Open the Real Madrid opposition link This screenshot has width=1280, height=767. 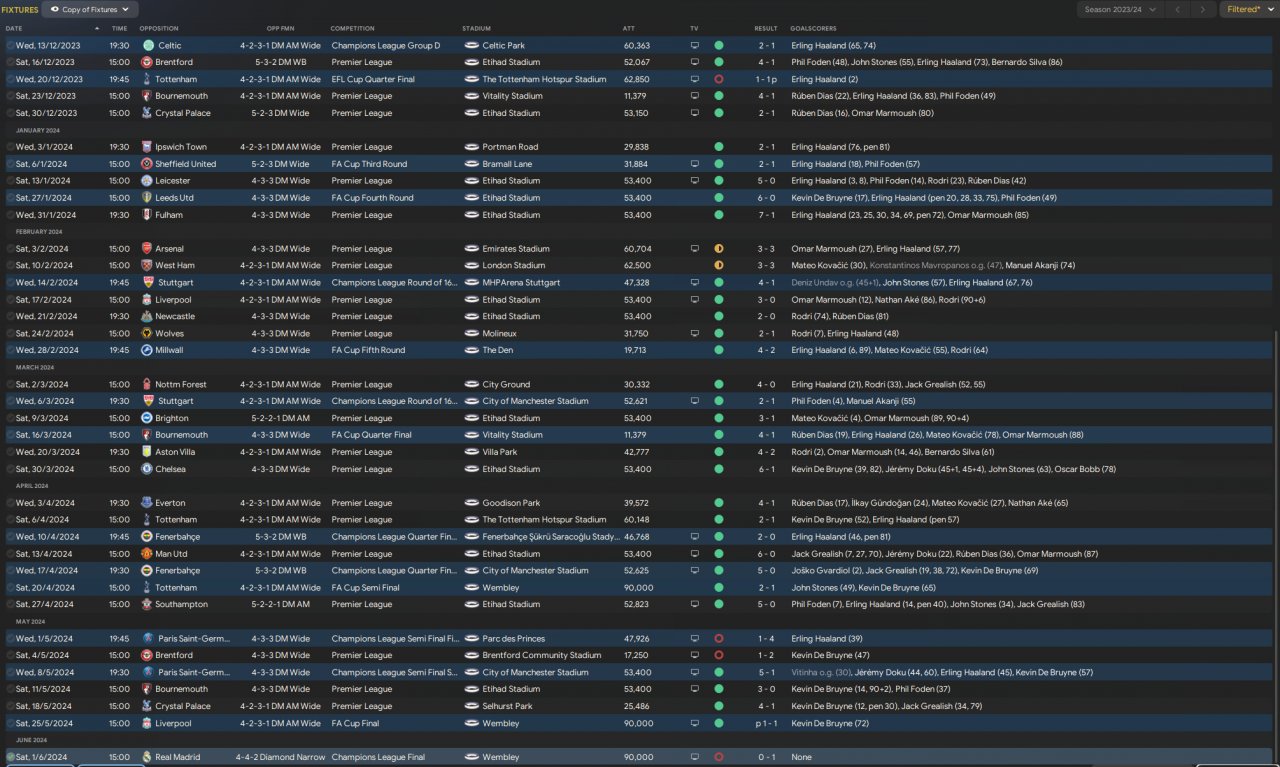178,757
